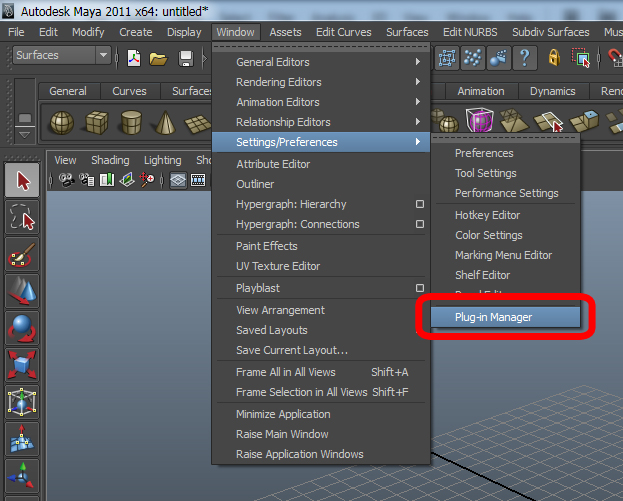Toggle the film gate viewport icon

(x=198, y=180)
